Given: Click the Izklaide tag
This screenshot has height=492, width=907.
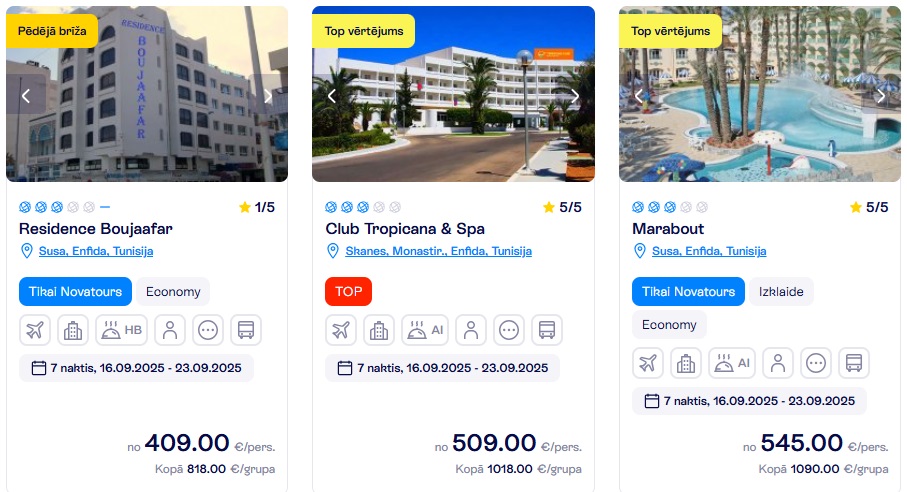Looking at the screenshot, I should coord(781,291).
